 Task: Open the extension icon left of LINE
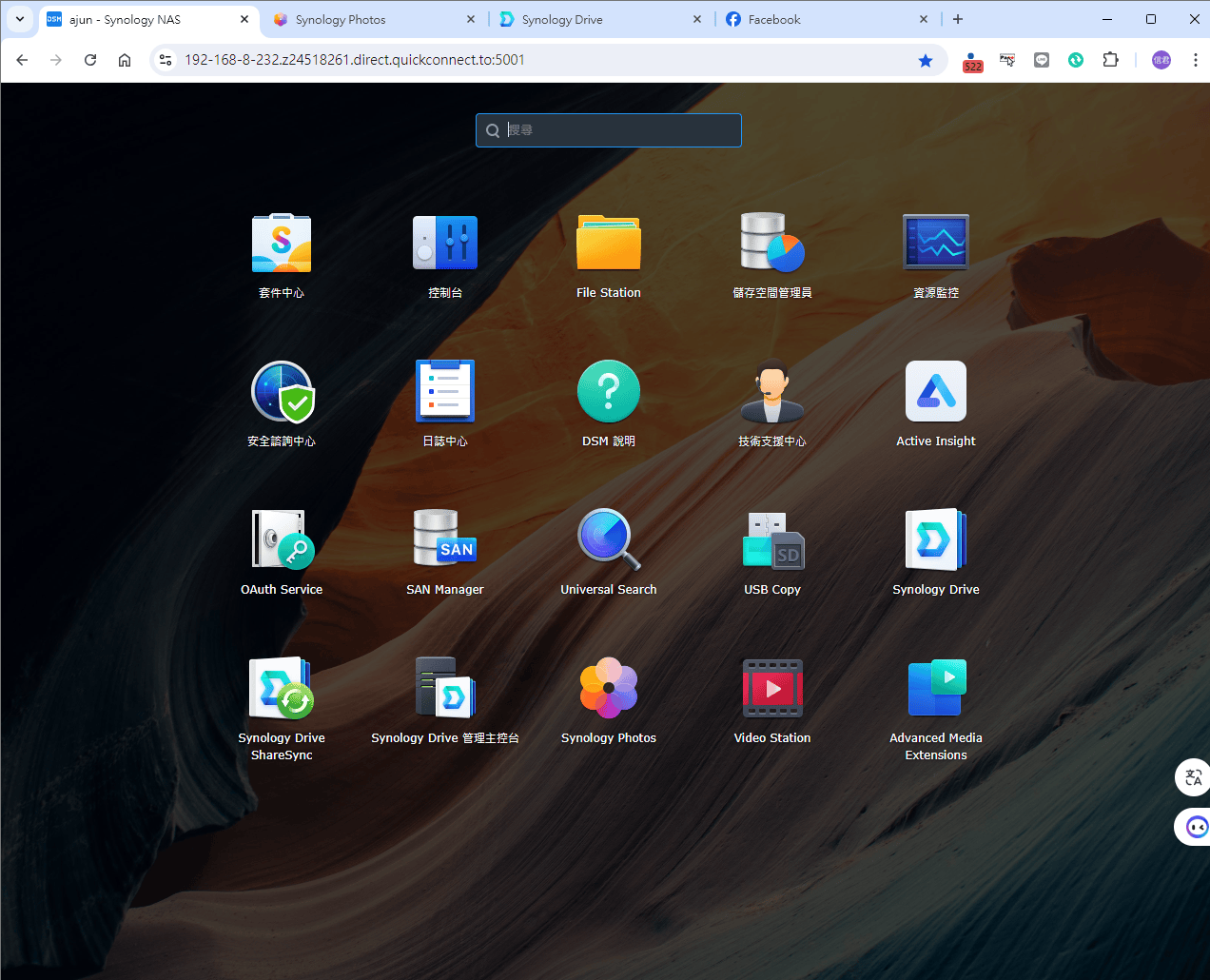click(1007, 60)
